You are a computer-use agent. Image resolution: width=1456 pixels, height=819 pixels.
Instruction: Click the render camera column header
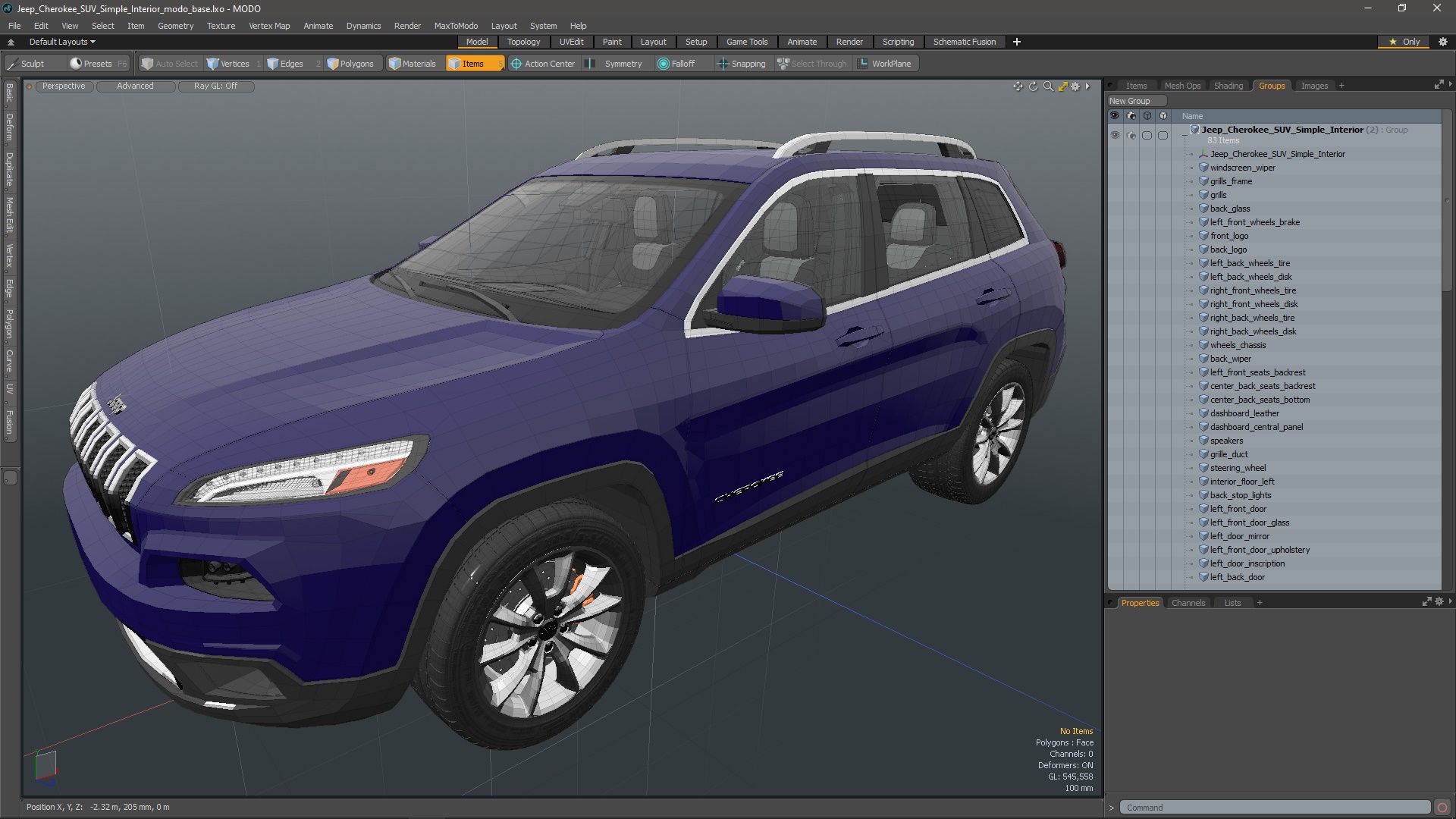pyautogui.click(x=1131, y=116)
